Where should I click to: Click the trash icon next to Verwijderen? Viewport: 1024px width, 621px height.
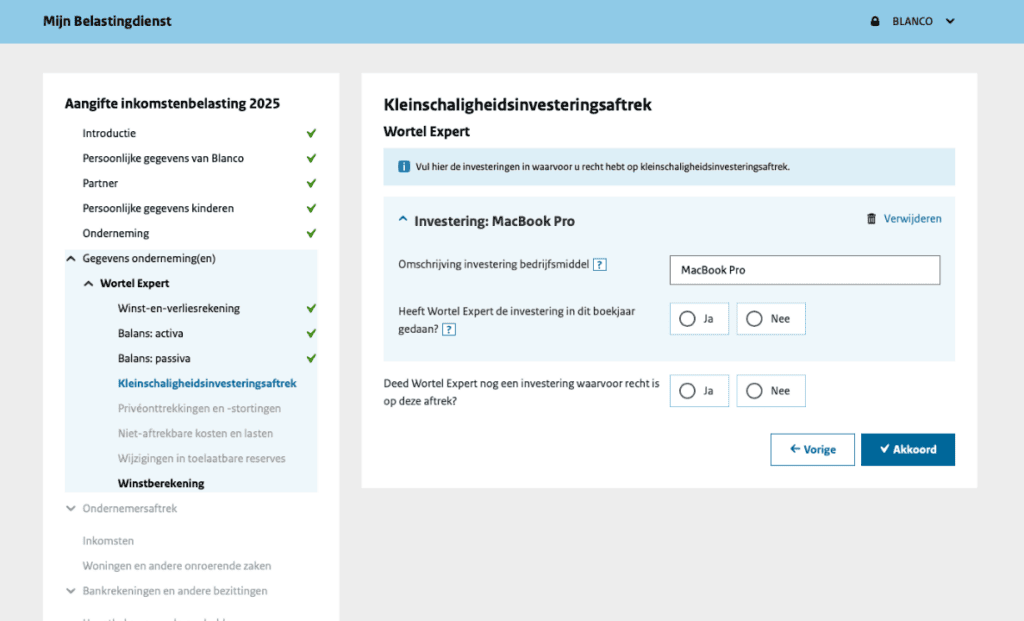(x=871, y=219)
